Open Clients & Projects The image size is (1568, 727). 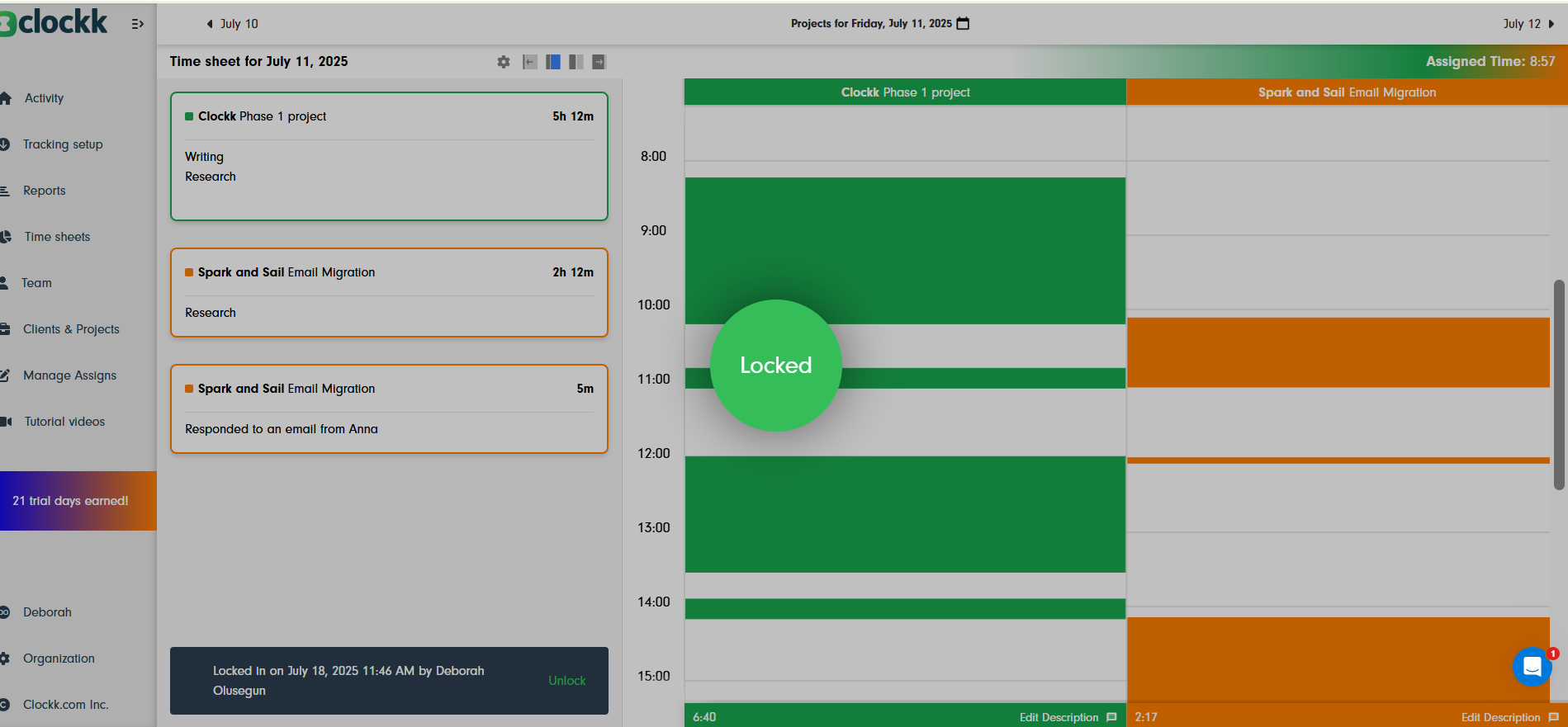coord(71,329)
